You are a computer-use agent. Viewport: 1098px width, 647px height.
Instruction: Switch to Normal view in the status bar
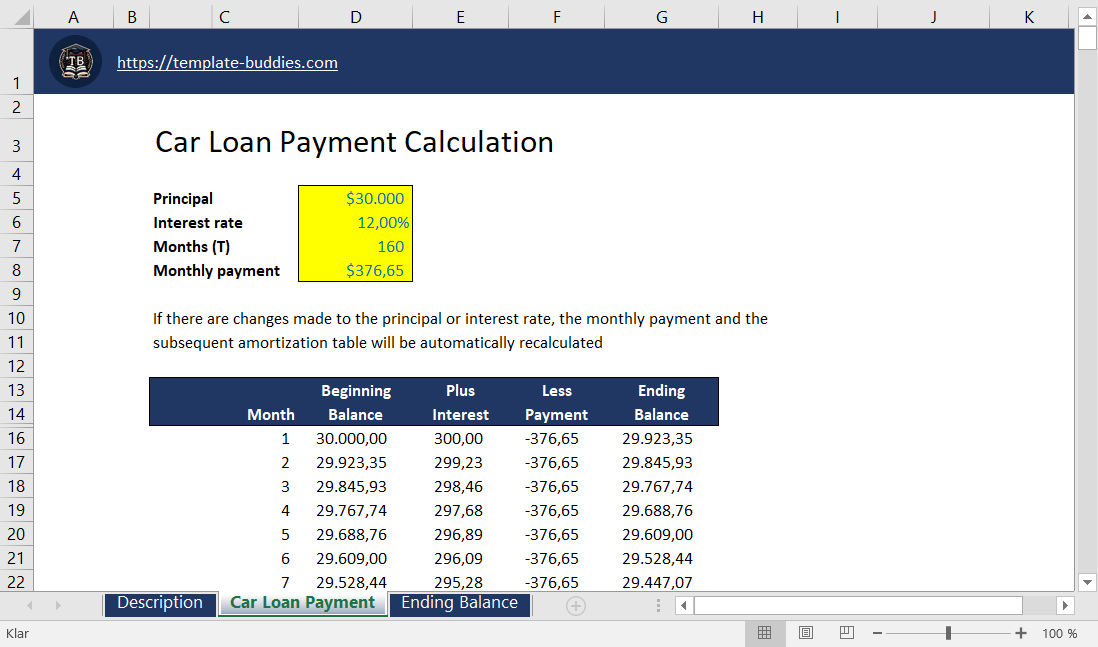(766, 633)
